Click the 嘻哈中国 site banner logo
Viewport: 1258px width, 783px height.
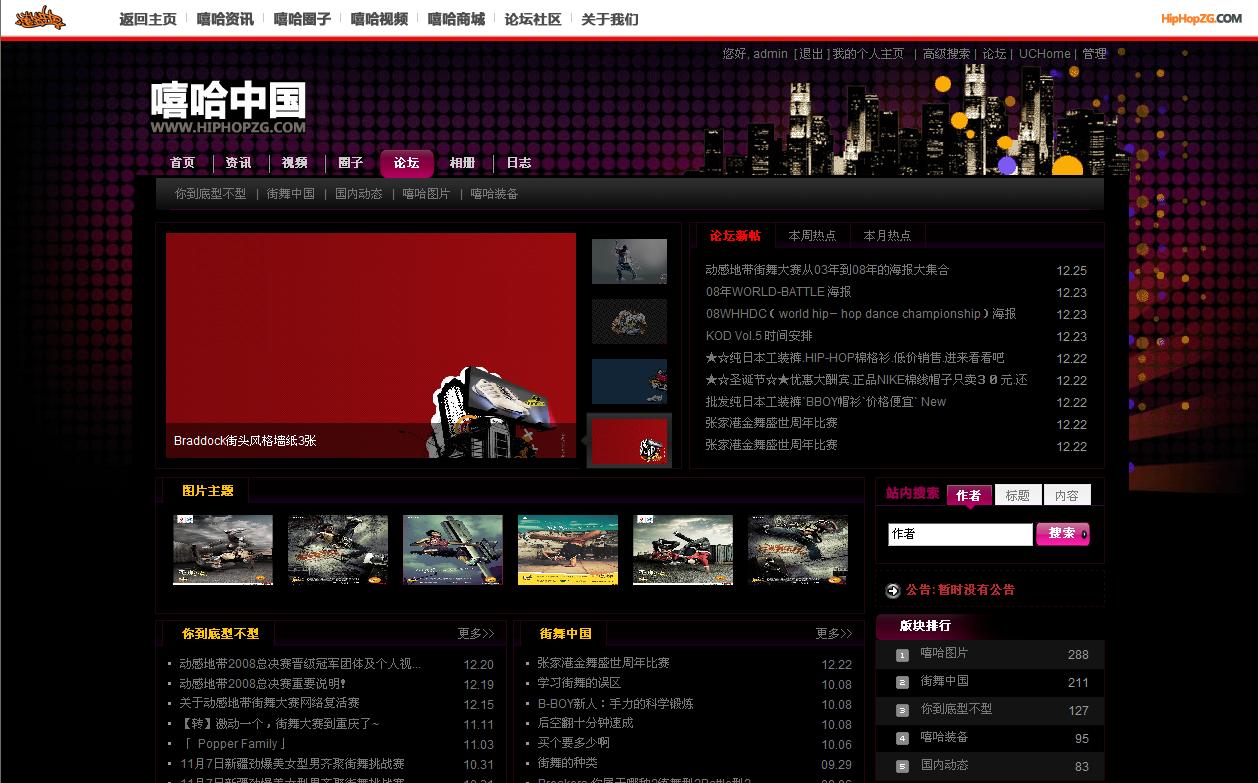tap(229, 107)
